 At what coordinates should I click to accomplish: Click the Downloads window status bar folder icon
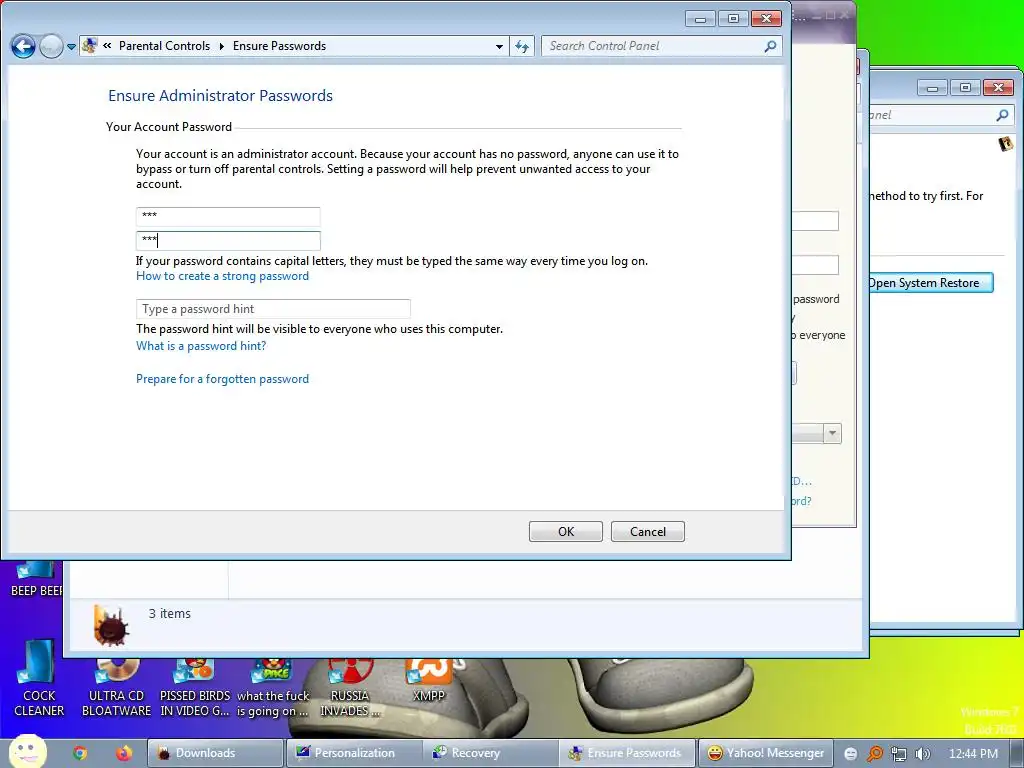coord(110,625)
